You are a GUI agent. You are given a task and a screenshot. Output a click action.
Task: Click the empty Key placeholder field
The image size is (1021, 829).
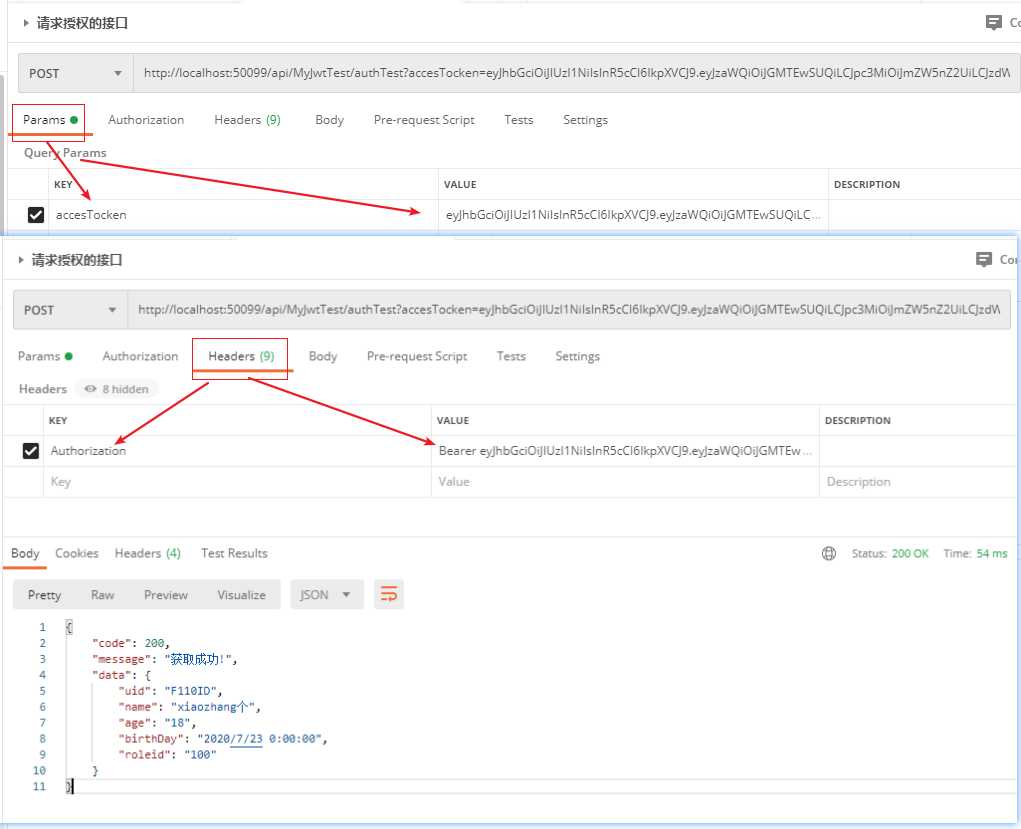237,482
